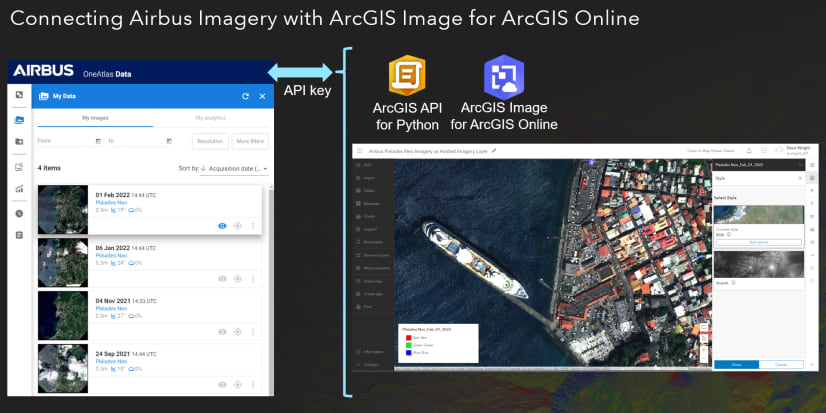
Task: Open My Data folder icon in Airbus sidebar
Action: (19, 120)
